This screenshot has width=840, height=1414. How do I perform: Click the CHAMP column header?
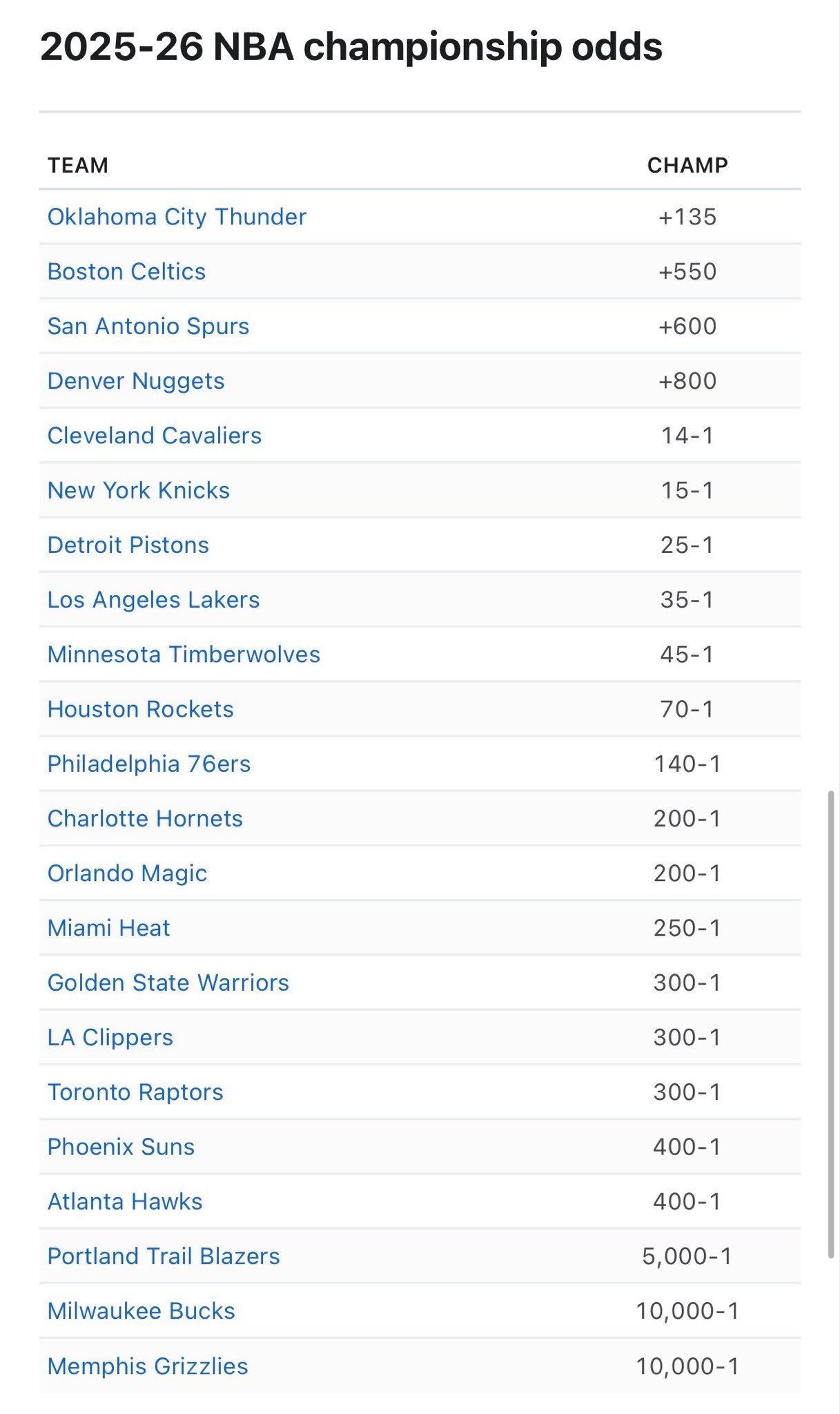[x=687, y=165]
